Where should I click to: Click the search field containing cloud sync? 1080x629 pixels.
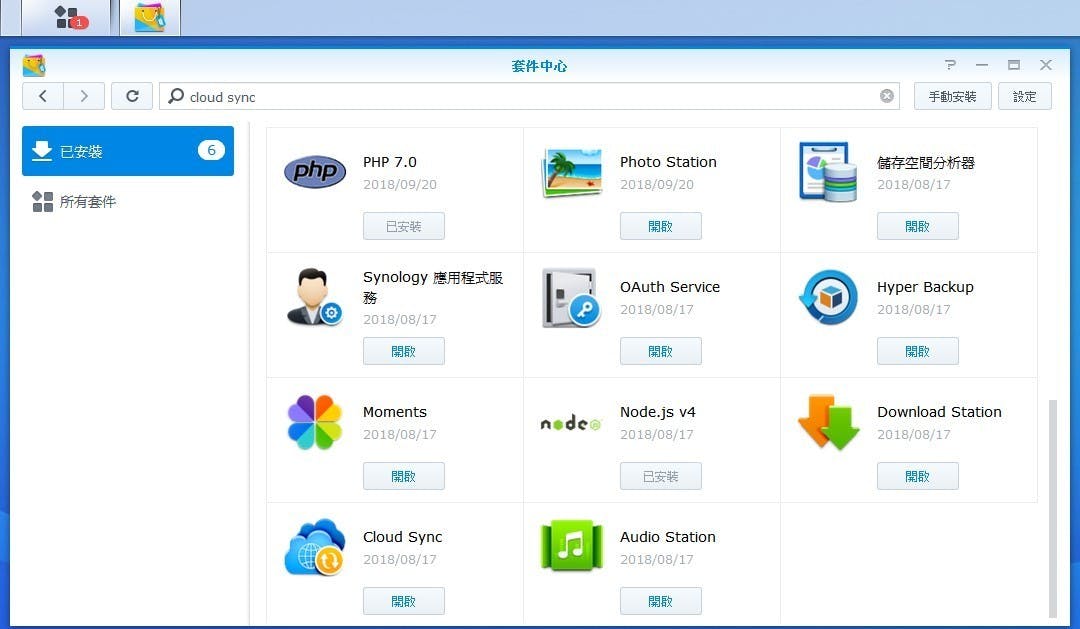pyautogui.click(x=530, y=96)
